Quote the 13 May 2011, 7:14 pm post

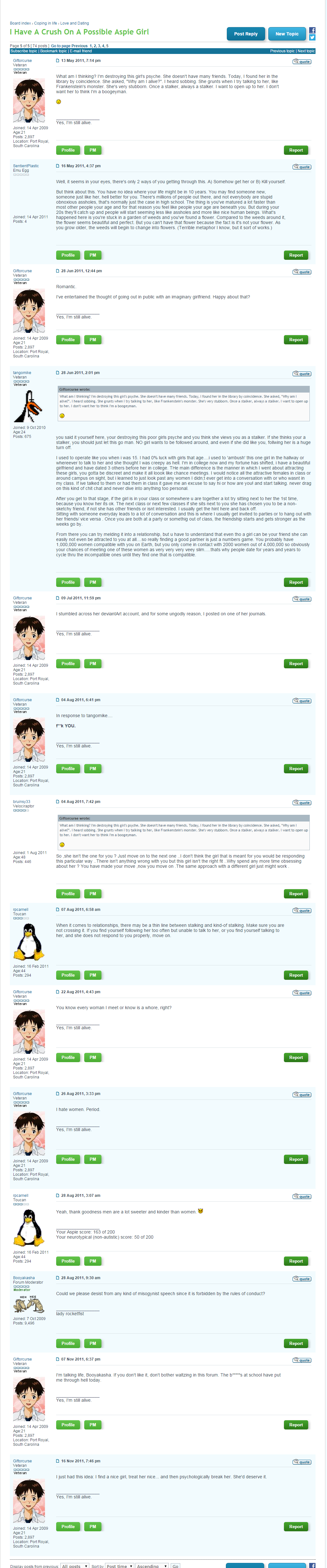point(302,62)
